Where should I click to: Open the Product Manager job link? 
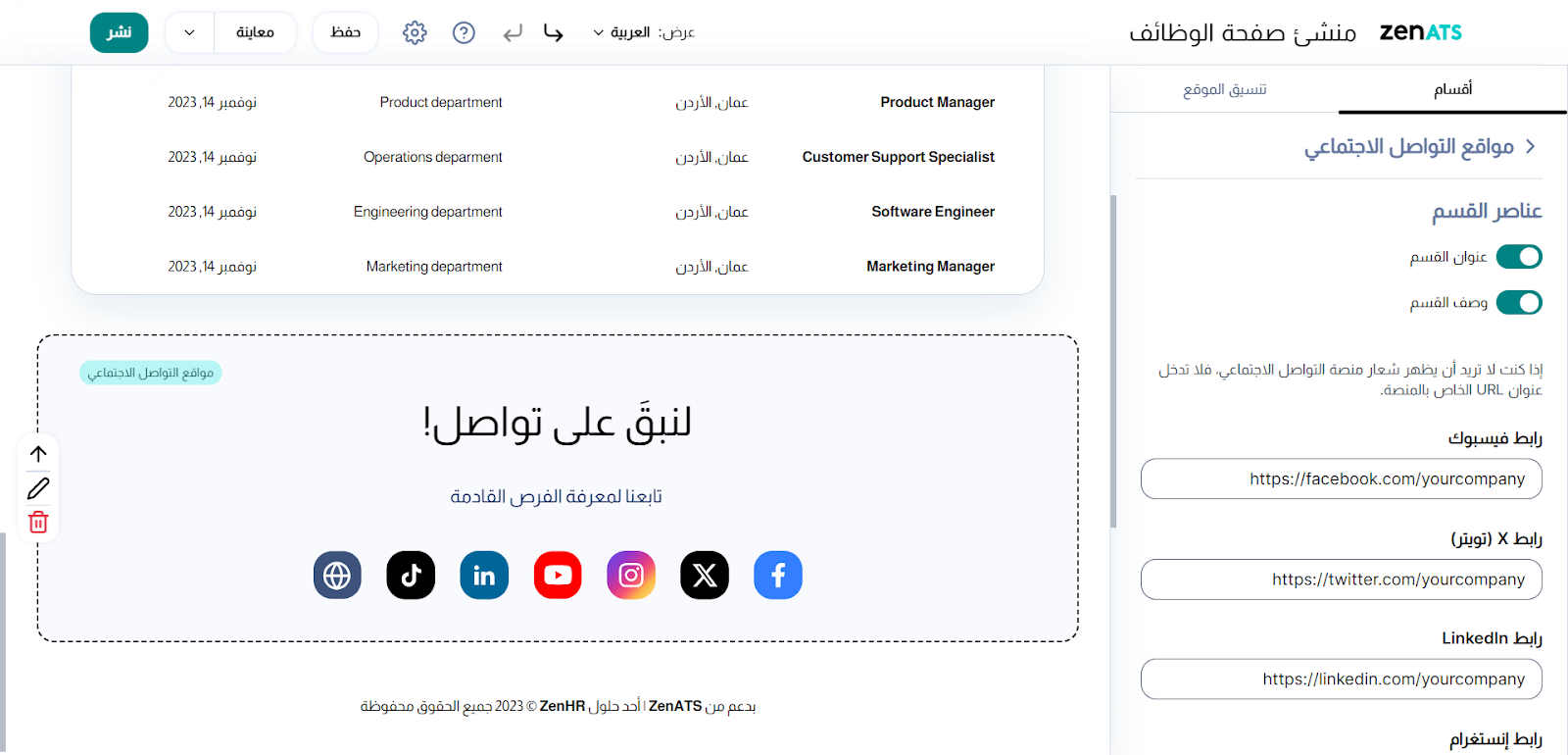[937, 102]
